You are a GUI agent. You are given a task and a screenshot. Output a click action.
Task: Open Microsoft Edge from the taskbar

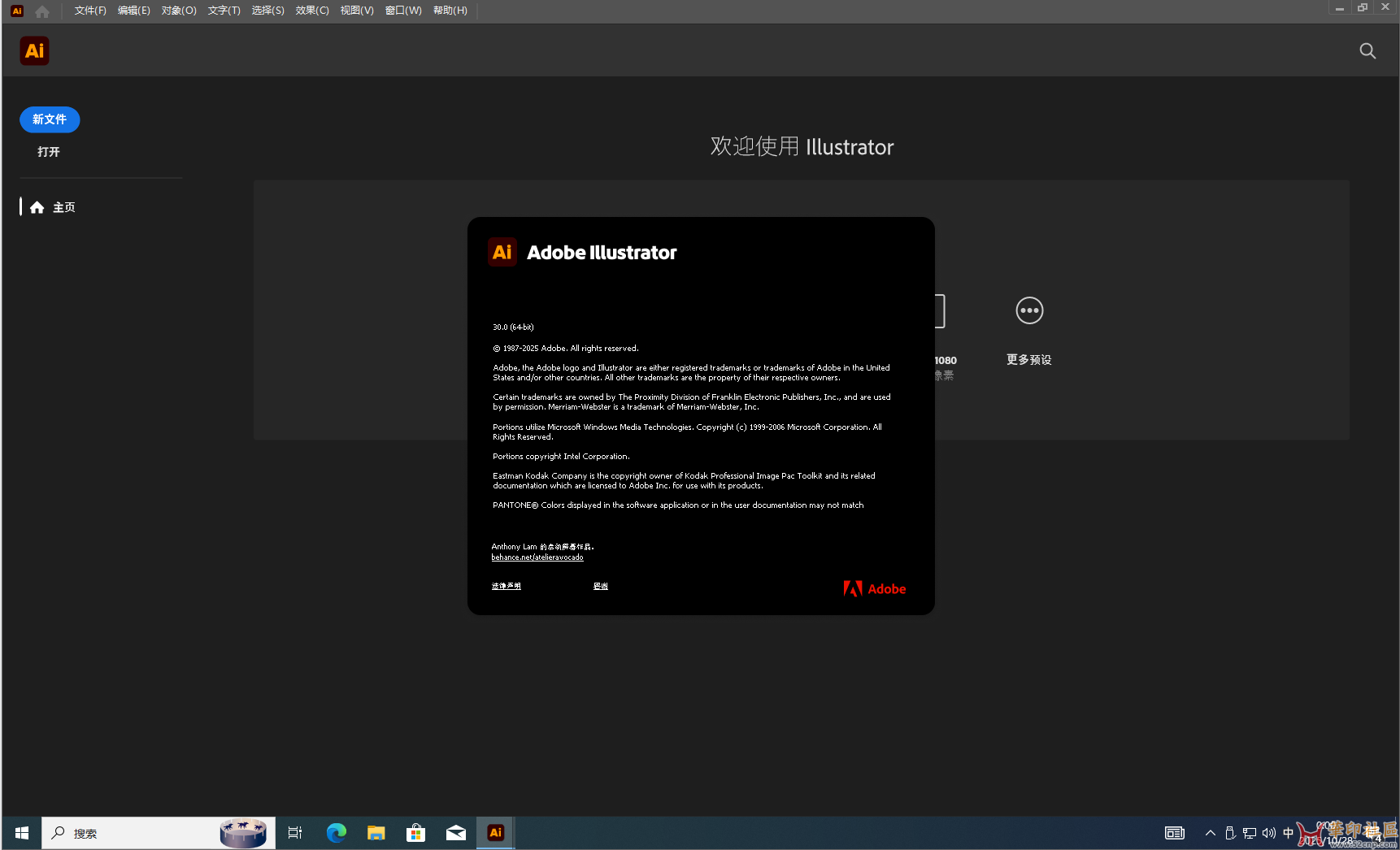(336, 833)
